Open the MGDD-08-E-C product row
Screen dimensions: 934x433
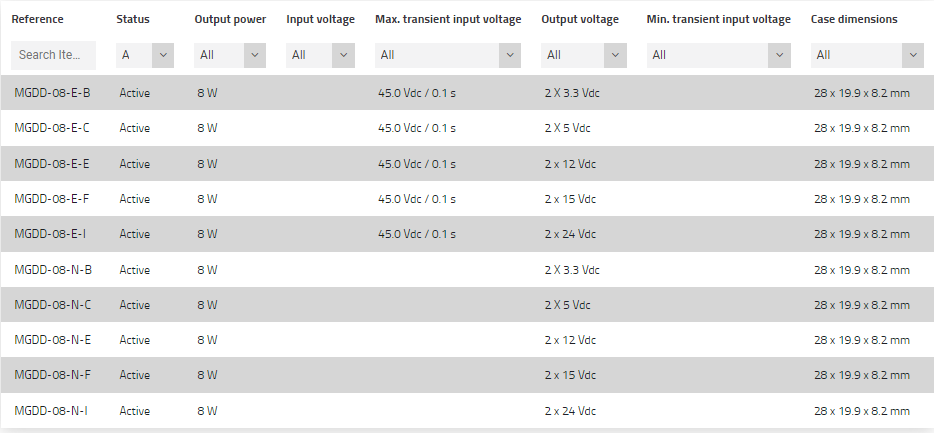[53, 128]
